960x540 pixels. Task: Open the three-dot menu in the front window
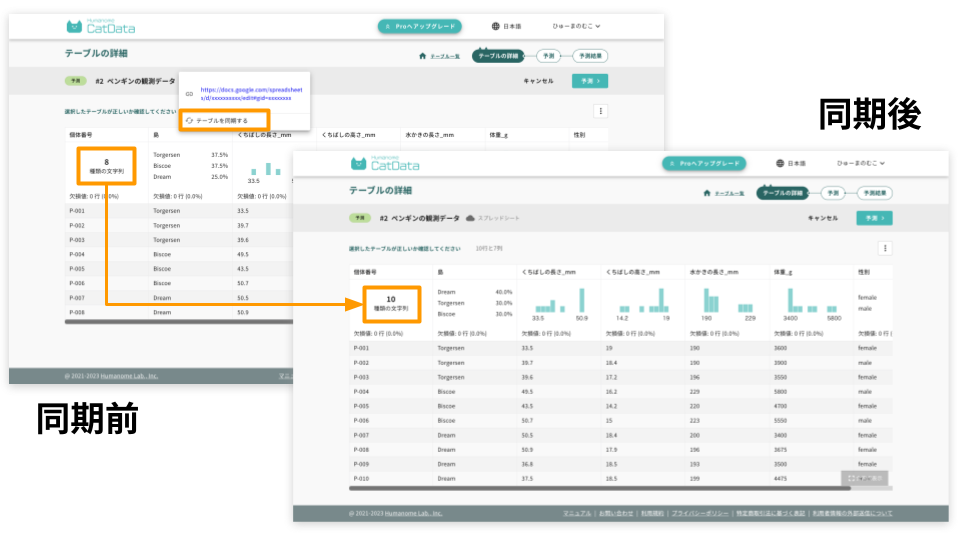884,248
